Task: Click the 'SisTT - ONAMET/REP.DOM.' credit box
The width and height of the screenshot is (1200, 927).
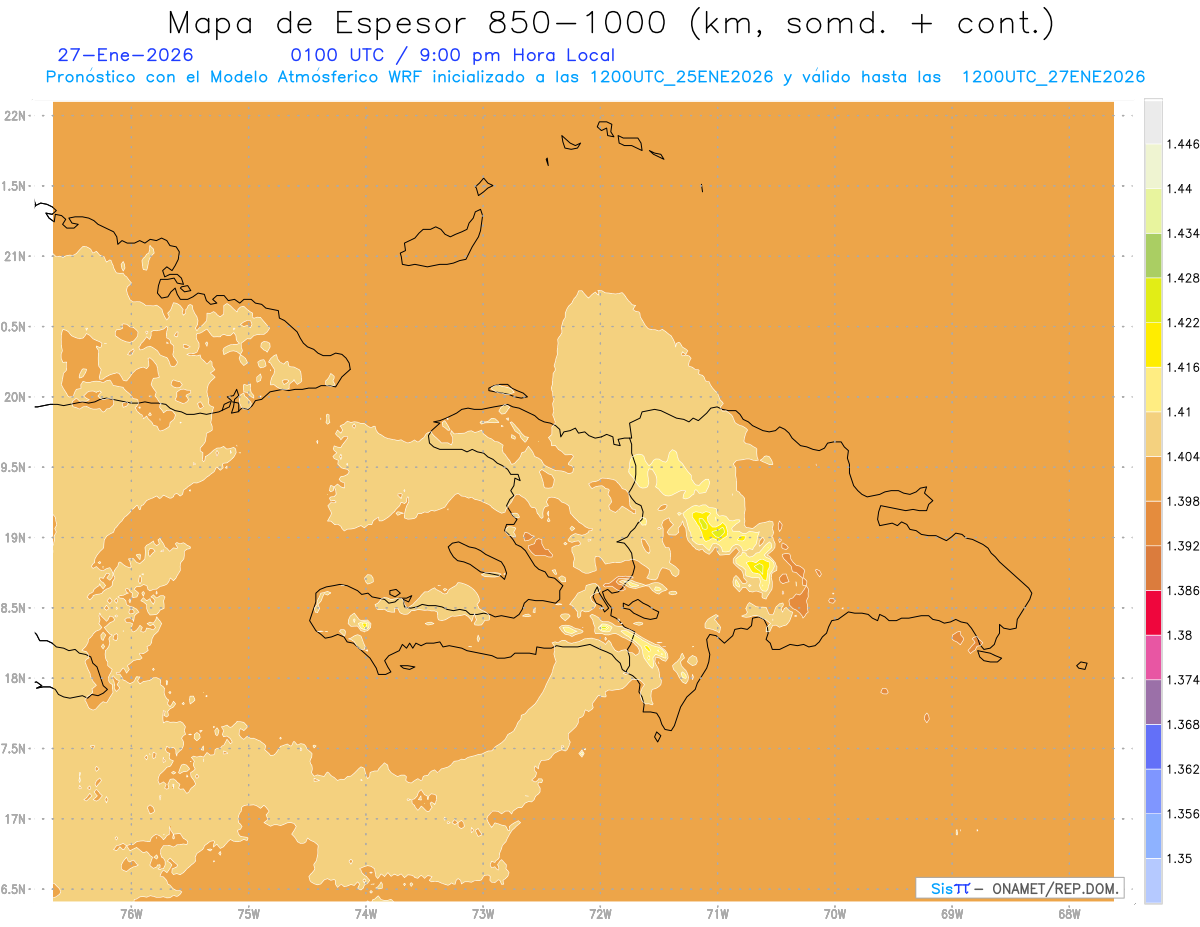Action: click(x=1020, y=888)
